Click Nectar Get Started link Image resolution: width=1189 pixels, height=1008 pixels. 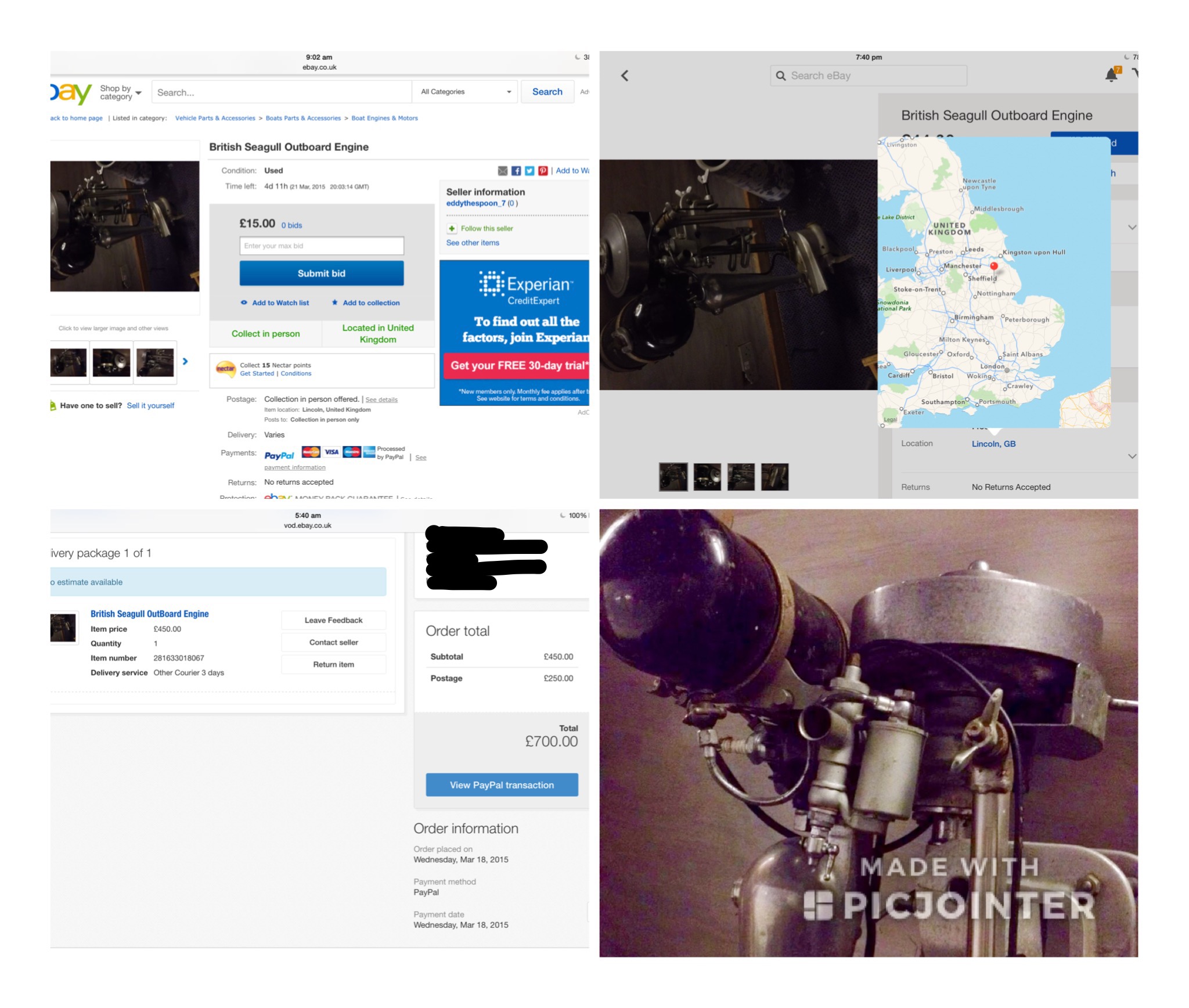(x=257, y=373)
